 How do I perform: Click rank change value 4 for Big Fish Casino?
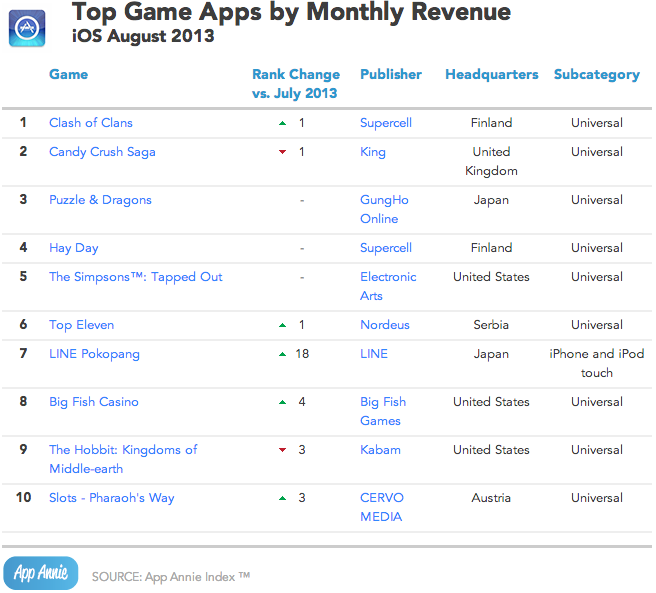302,402
